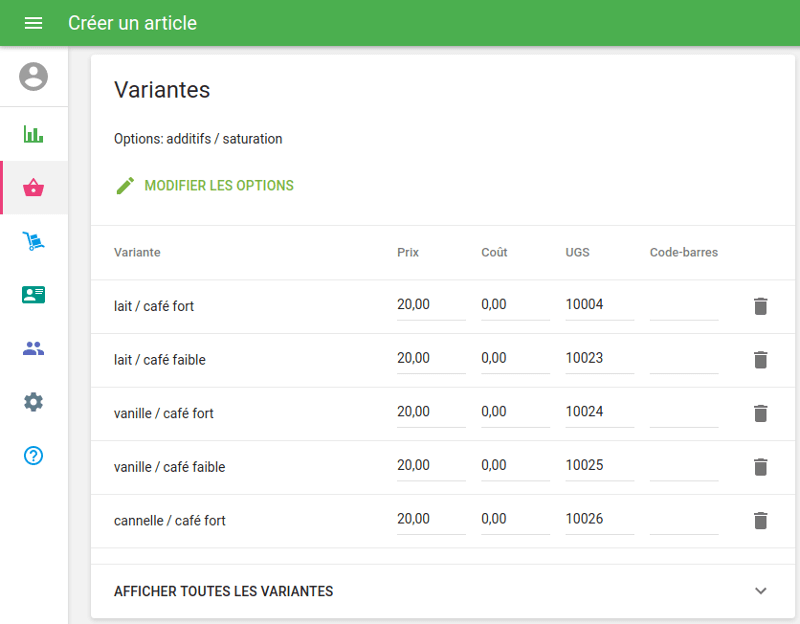Expand Afficher toutes les variantes chevron

pos(760,590)
